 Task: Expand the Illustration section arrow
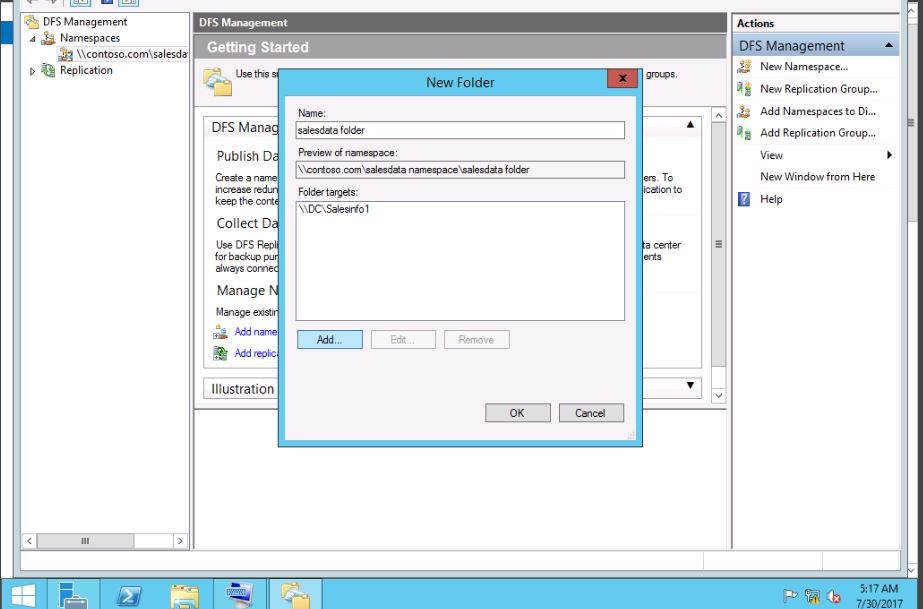click(x=690, y=386)
